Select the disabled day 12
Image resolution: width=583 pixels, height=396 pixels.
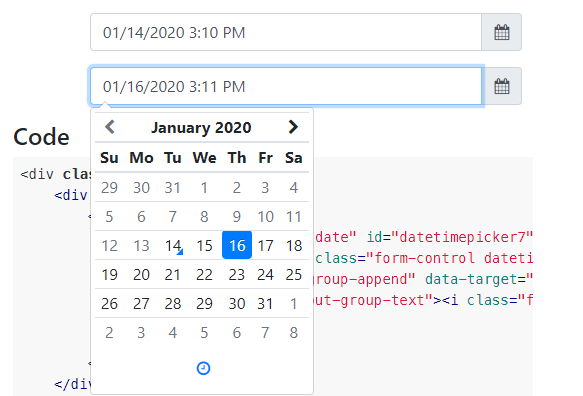(x=109, y=245)
